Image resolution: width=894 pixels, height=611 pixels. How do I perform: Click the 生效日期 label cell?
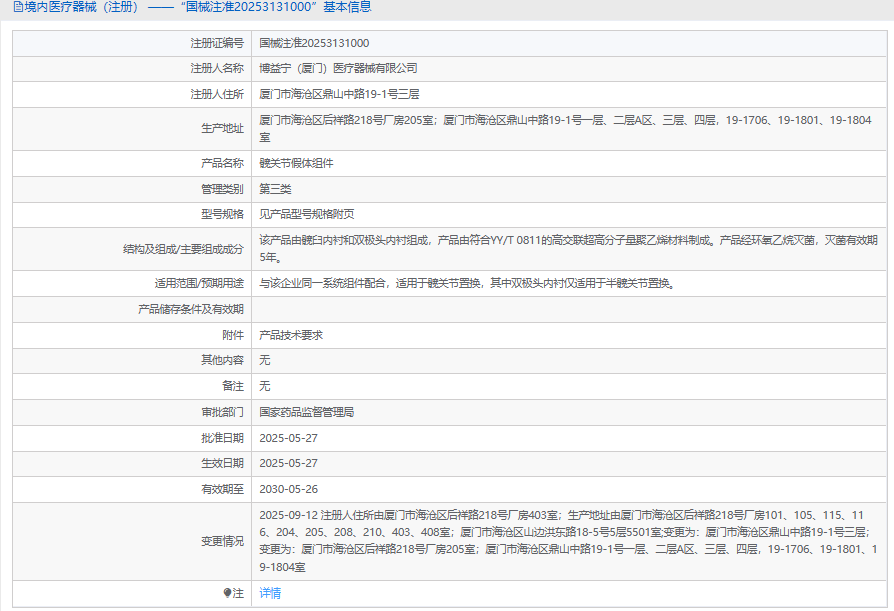[132, 463]
